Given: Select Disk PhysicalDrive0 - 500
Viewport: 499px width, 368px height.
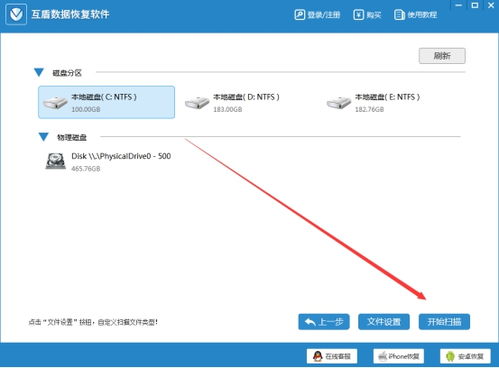Looking at the screenshot, I should coord(108,162).
